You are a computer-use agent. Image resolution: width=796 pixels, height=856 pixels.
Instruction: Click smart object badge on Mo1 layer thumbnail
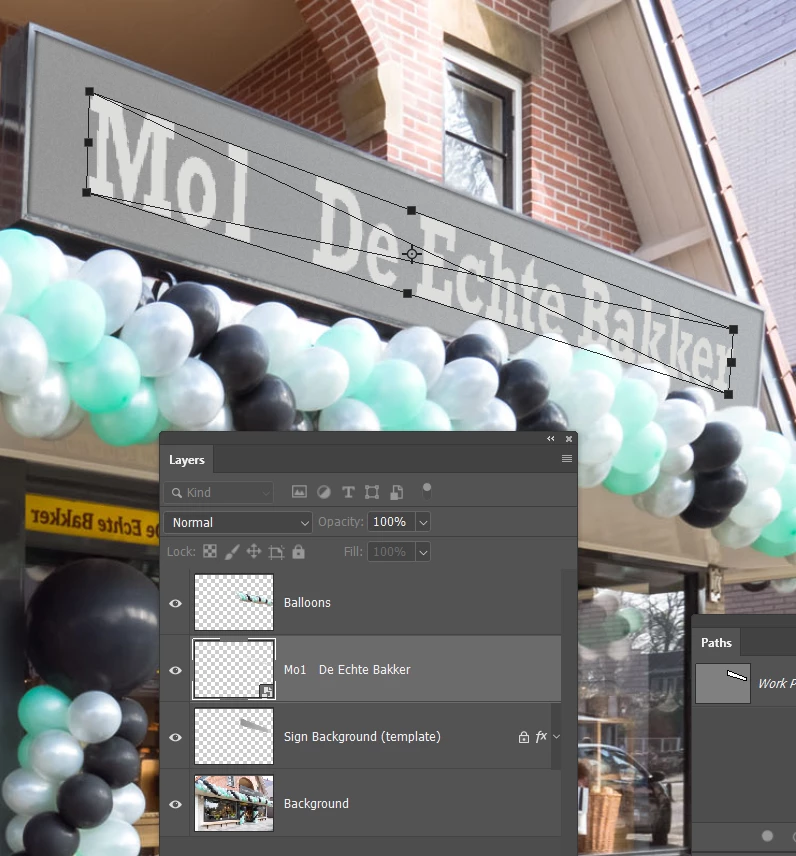(267, 692)
